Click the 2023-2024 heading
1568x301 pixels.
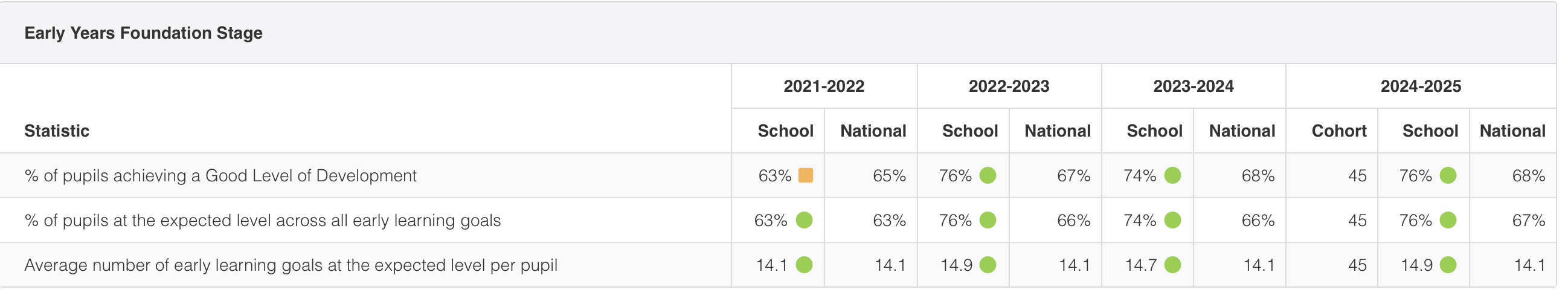(1193, 86)
